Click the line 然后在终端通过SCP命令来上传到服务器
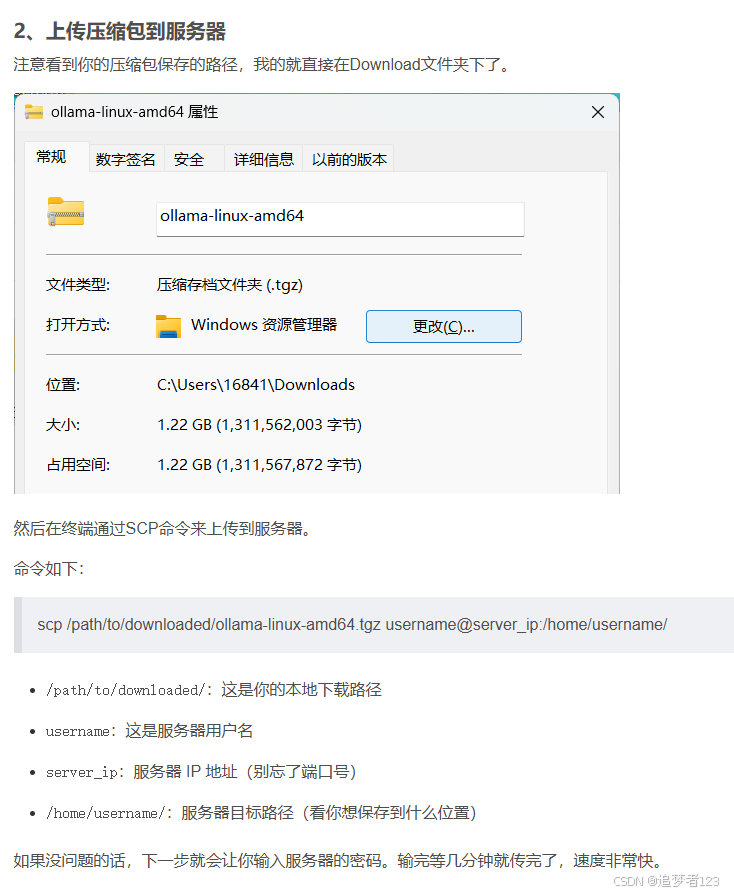Viewport: 734px width, 894px height. [164, 529]
